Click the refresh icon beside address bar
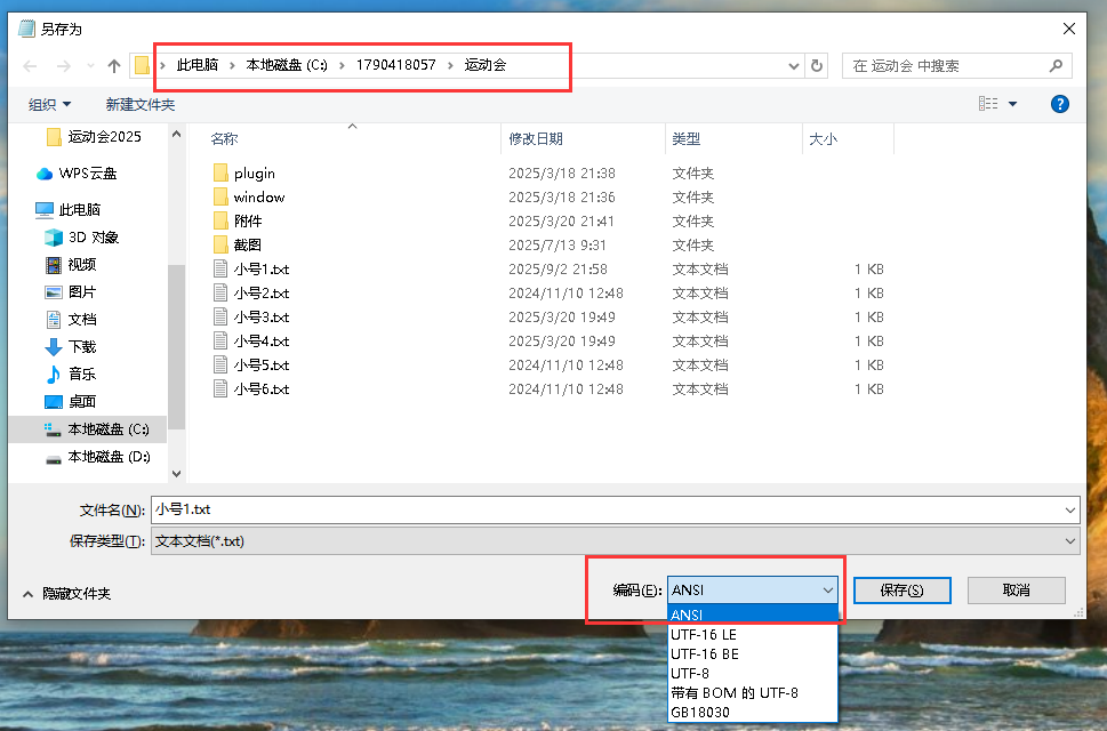 point(817,66)
